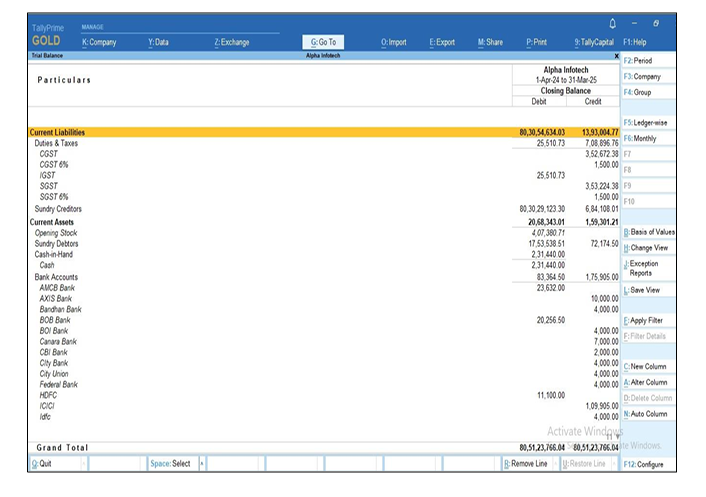
Task: Click the G: Go To button
Action: point(323,42)
